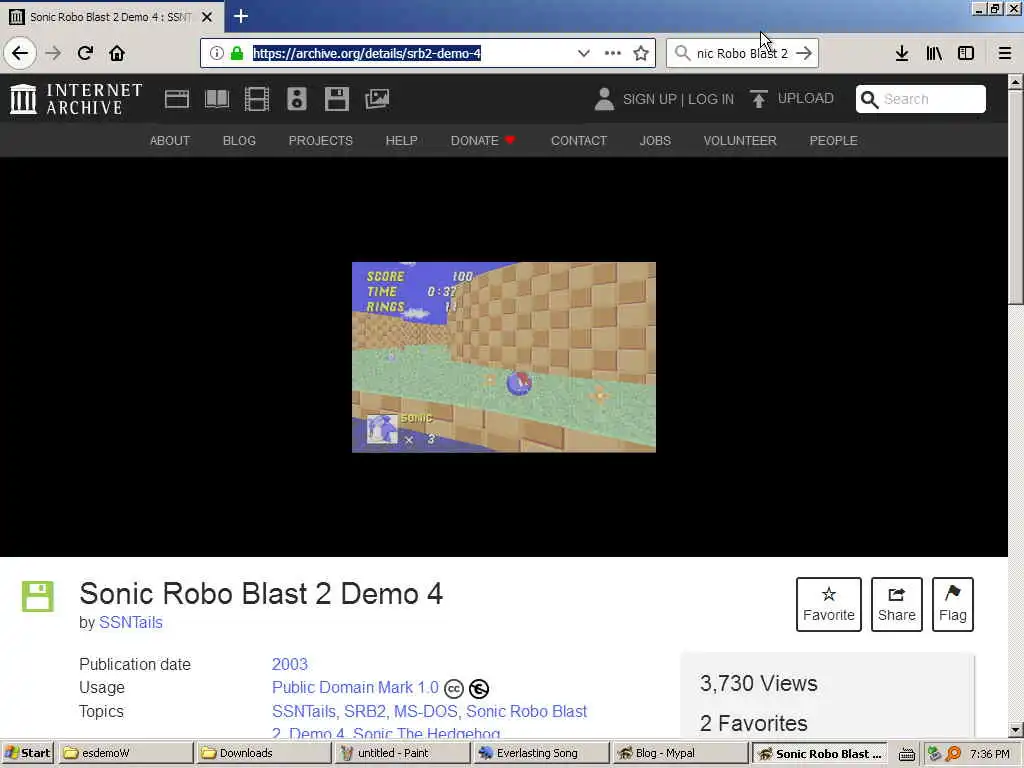The height and width of the screenshot is (768, 1024).
Task: Click LOG IN link
Action: (x=711, y=99)
